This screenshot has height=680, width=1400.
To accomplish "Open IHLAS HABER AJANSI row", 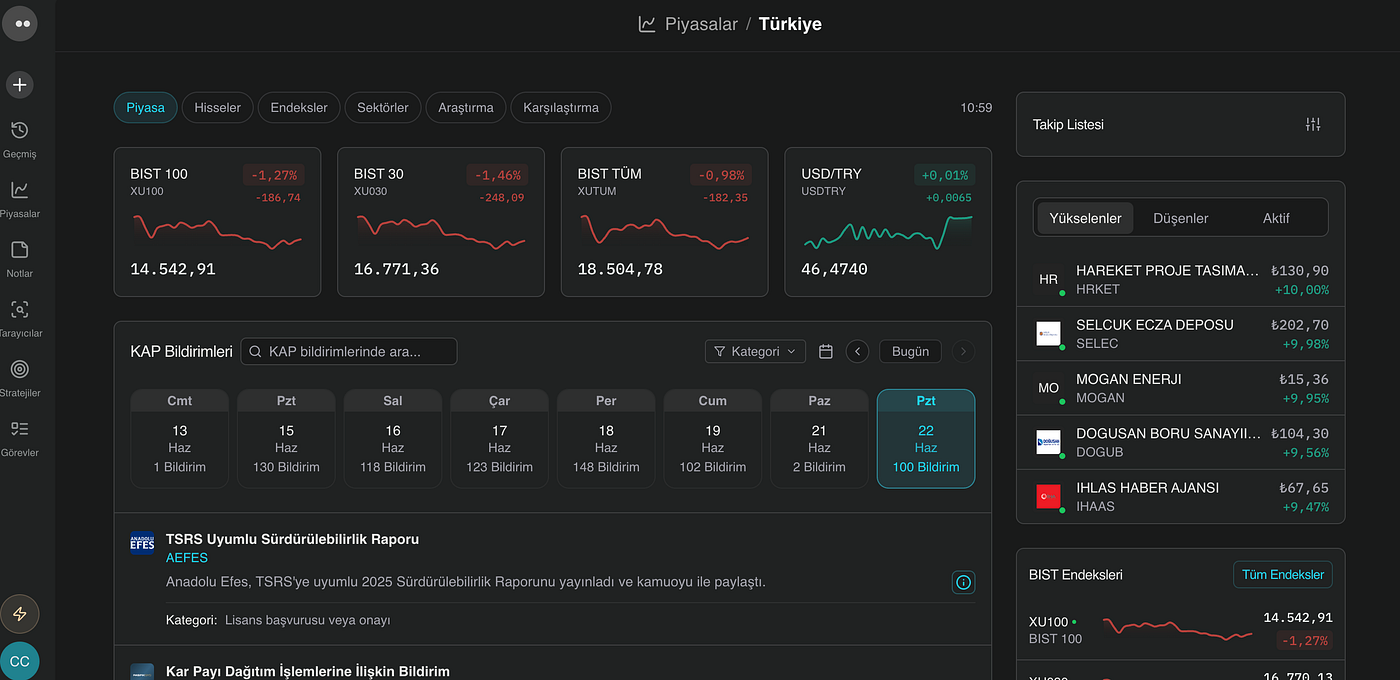I will (1181, 496).
